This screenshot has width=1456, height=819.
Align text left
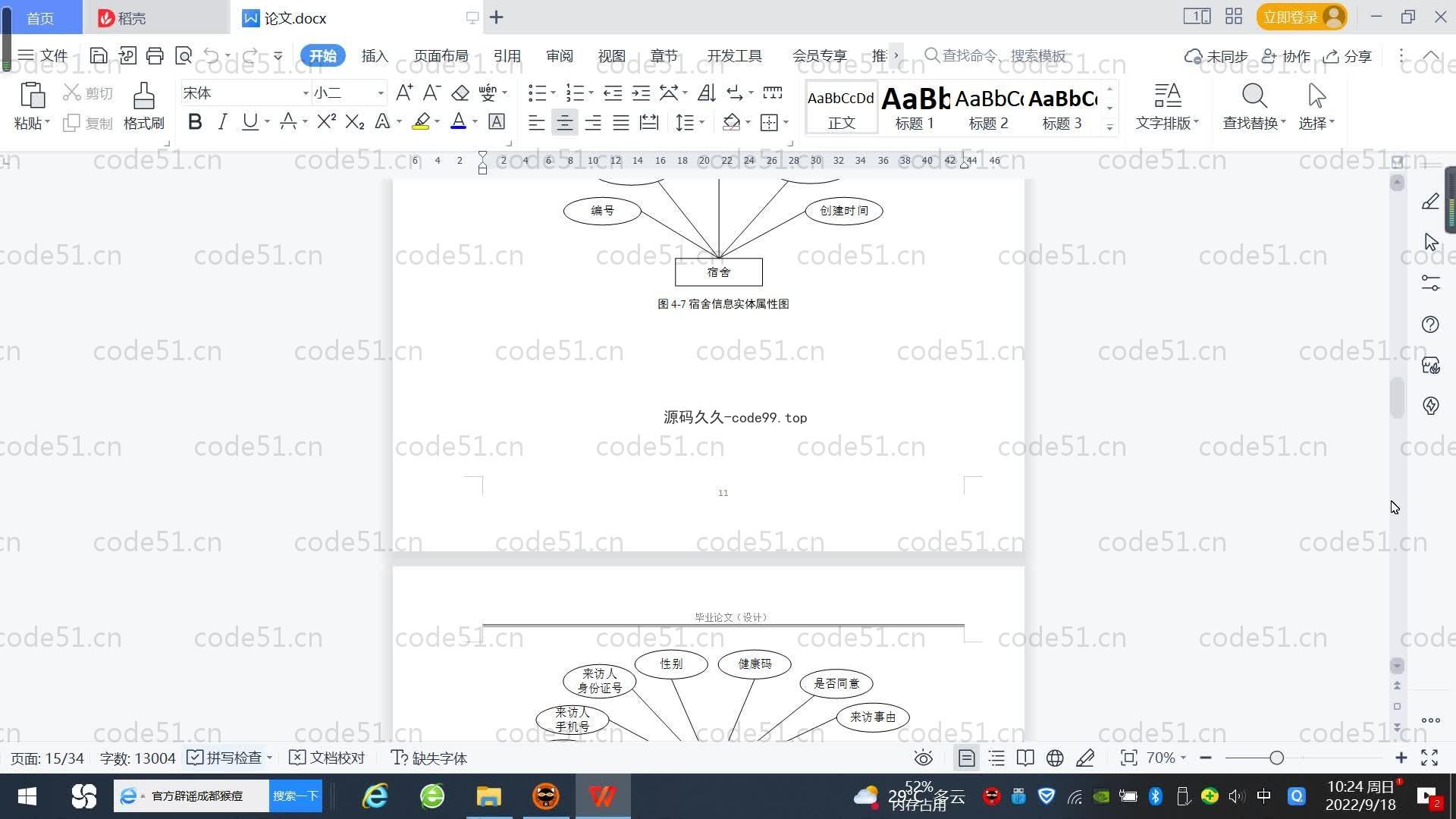(x=536, y=122)
